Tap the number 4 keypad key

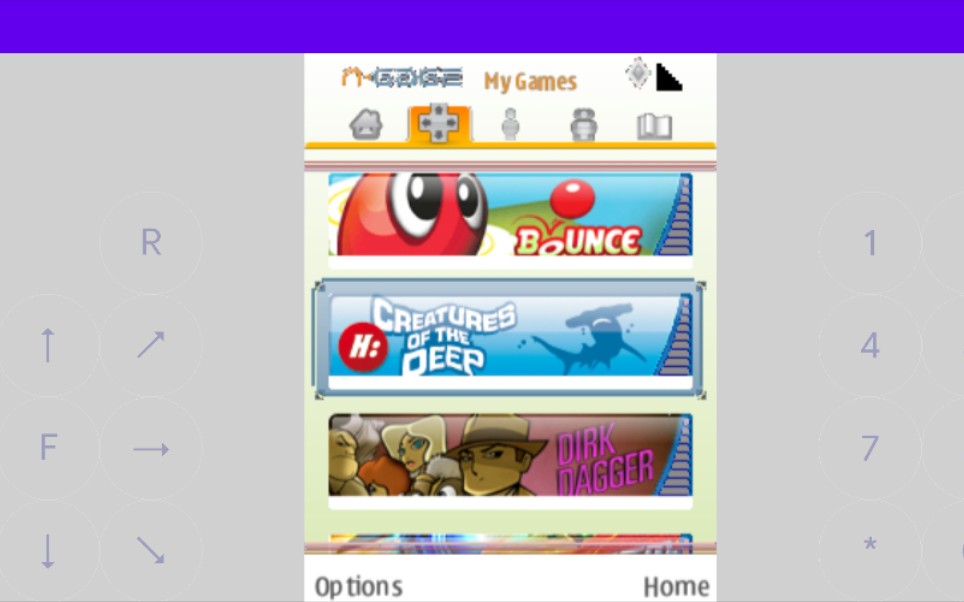[869, 345]
